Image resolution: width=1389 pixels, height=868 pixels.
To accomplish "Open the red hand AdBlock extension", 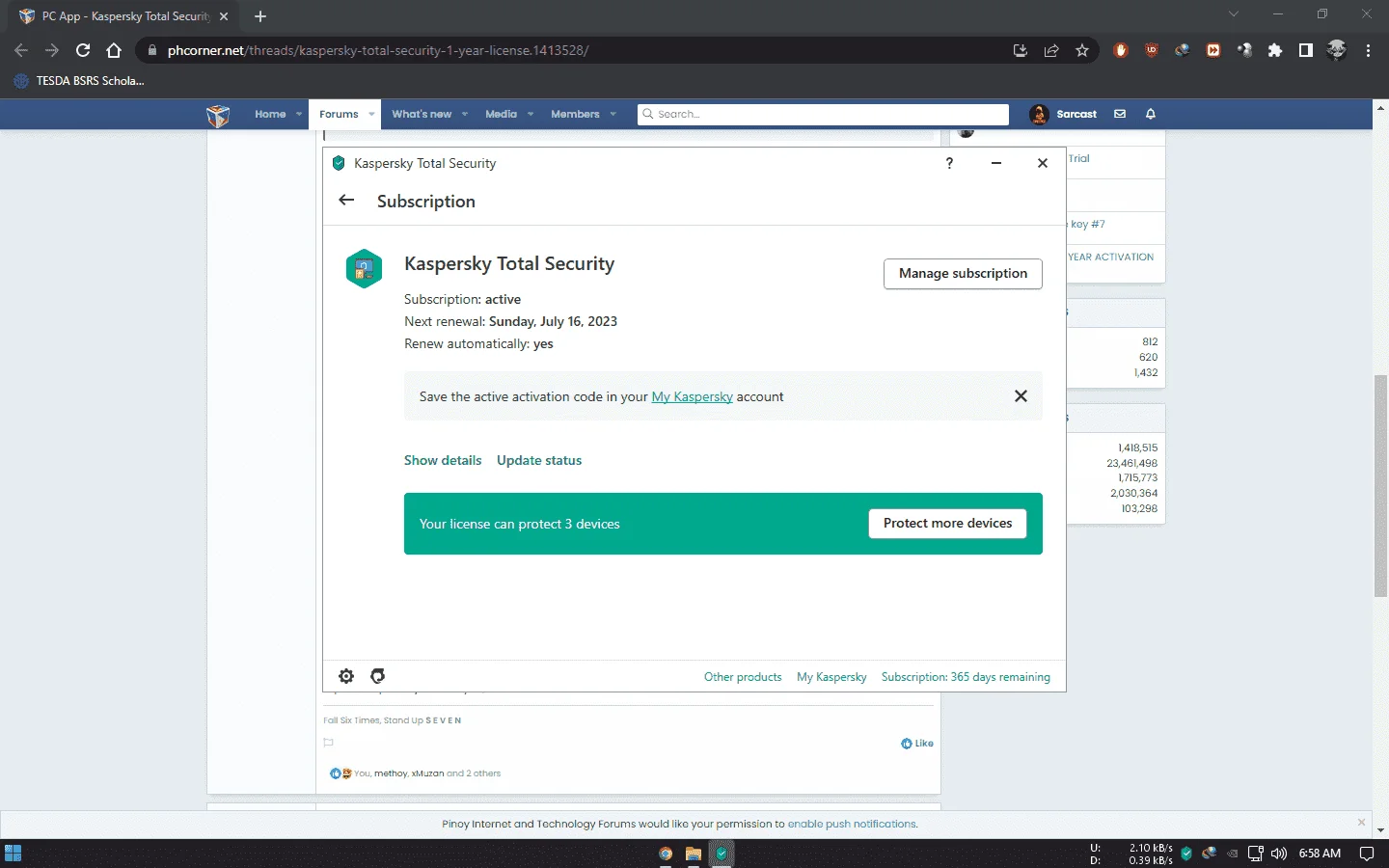I will [1121, 50].
